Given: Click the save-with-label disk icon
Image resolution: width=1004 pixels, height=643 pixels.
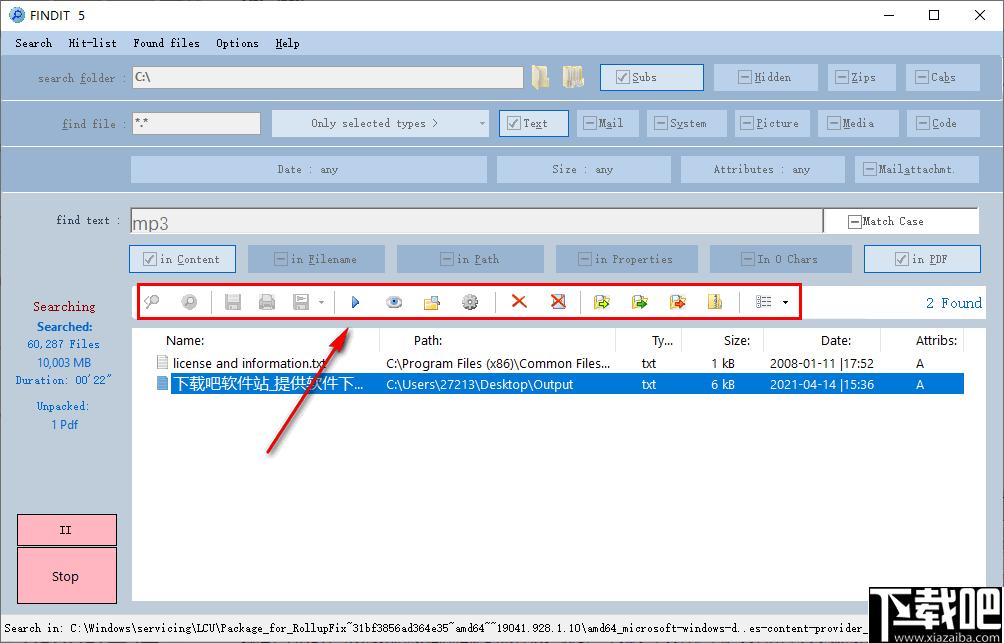Looking at the screenshot, I should click(301, 302).
